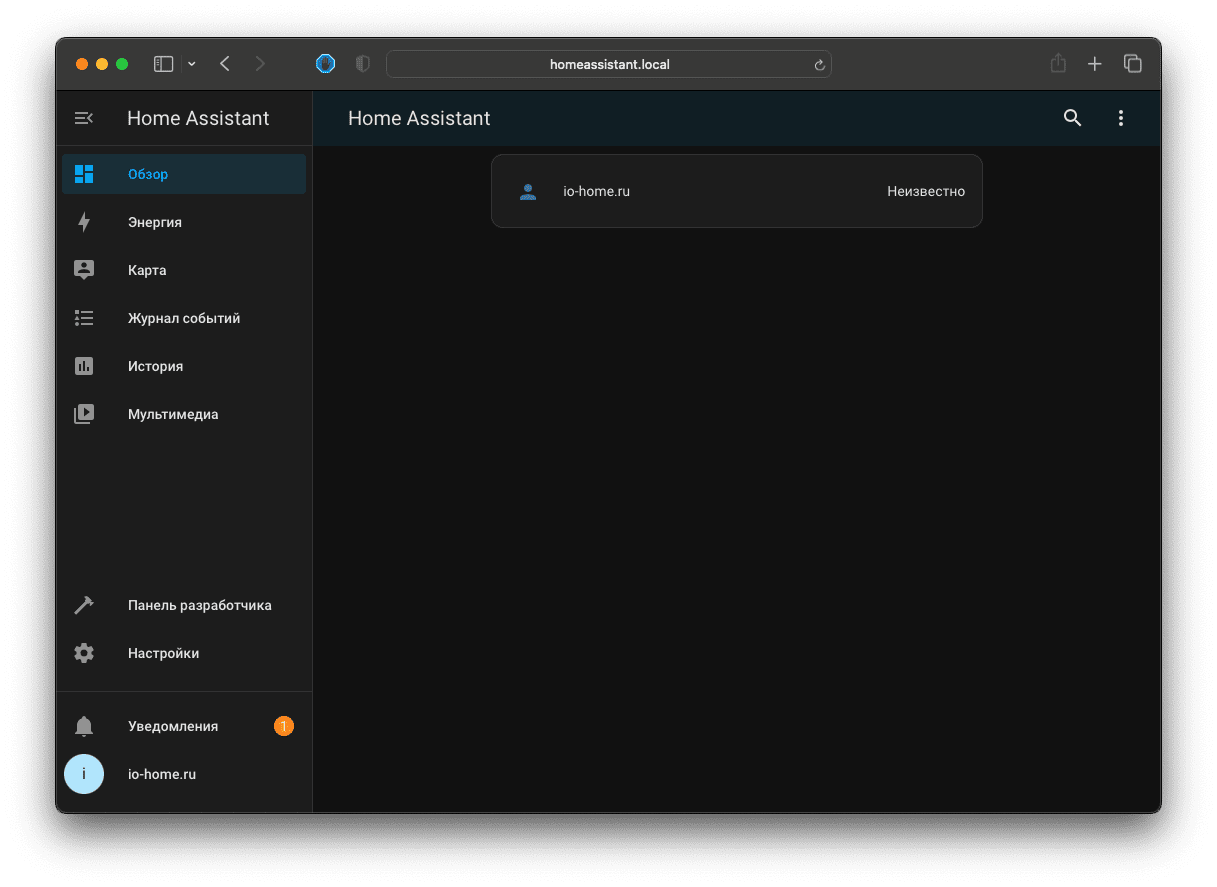1217x887 pixels.
Task: Open Настройки settings page
Action: 184,653
